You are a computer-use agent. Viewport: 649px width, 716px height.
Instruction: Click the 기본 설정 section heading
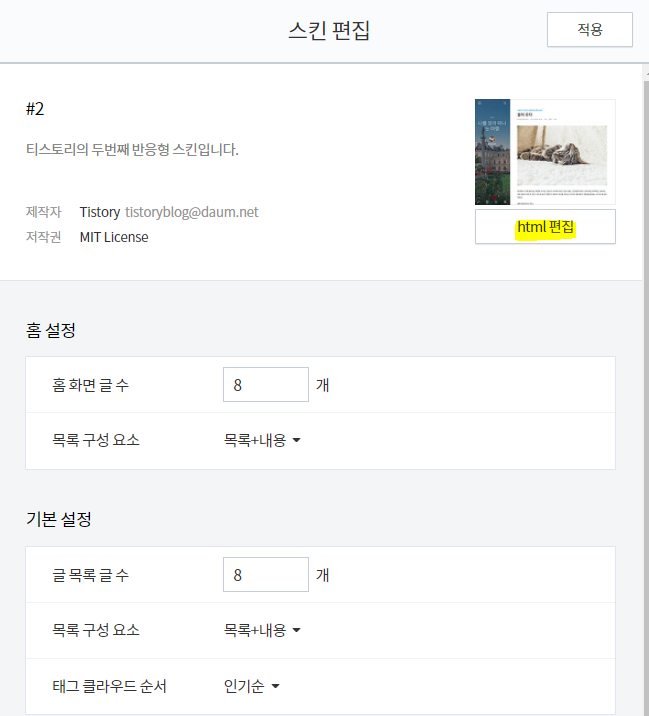pos(58,519)
